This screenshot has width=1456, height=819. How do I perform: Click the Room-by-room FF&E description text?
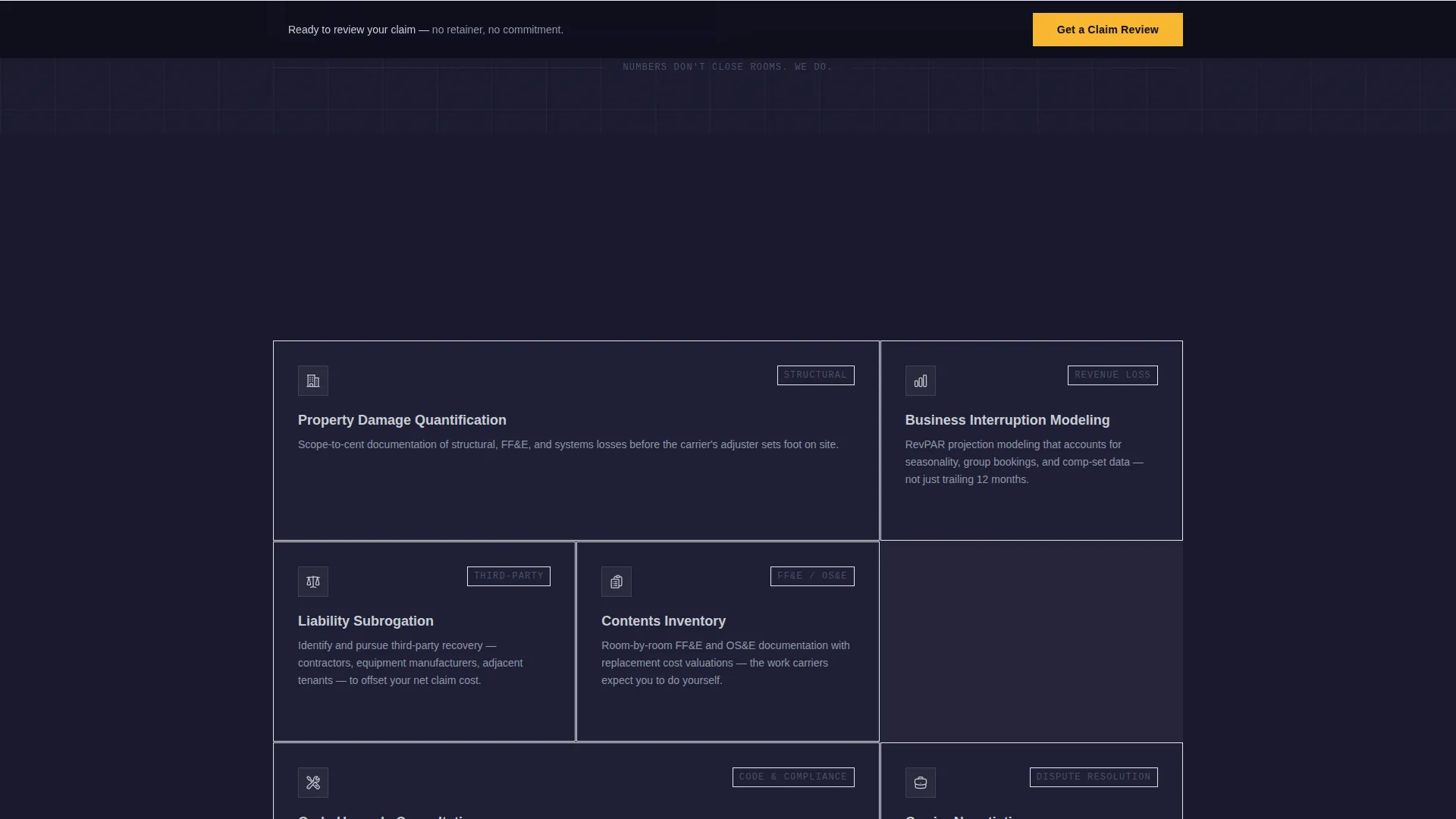click(x=726, y=663)
